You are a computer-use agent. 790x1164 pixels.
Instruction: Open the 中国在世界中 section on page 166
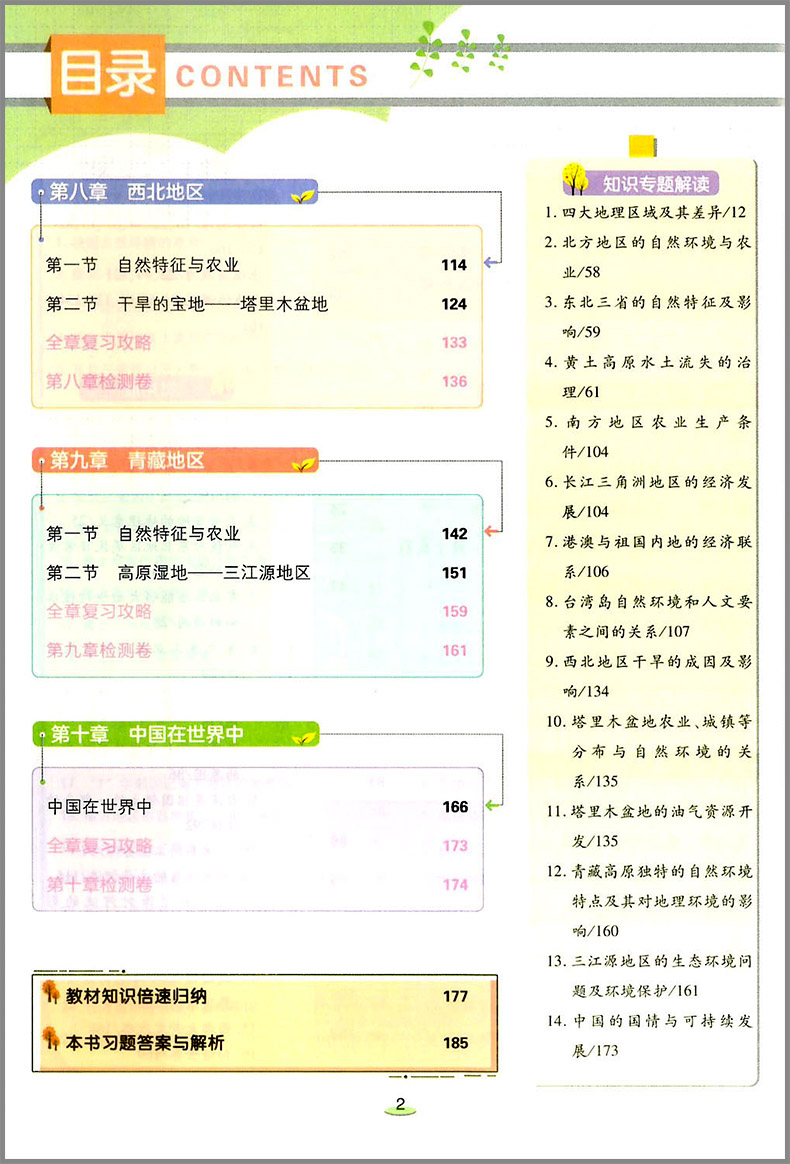(99, 806)
